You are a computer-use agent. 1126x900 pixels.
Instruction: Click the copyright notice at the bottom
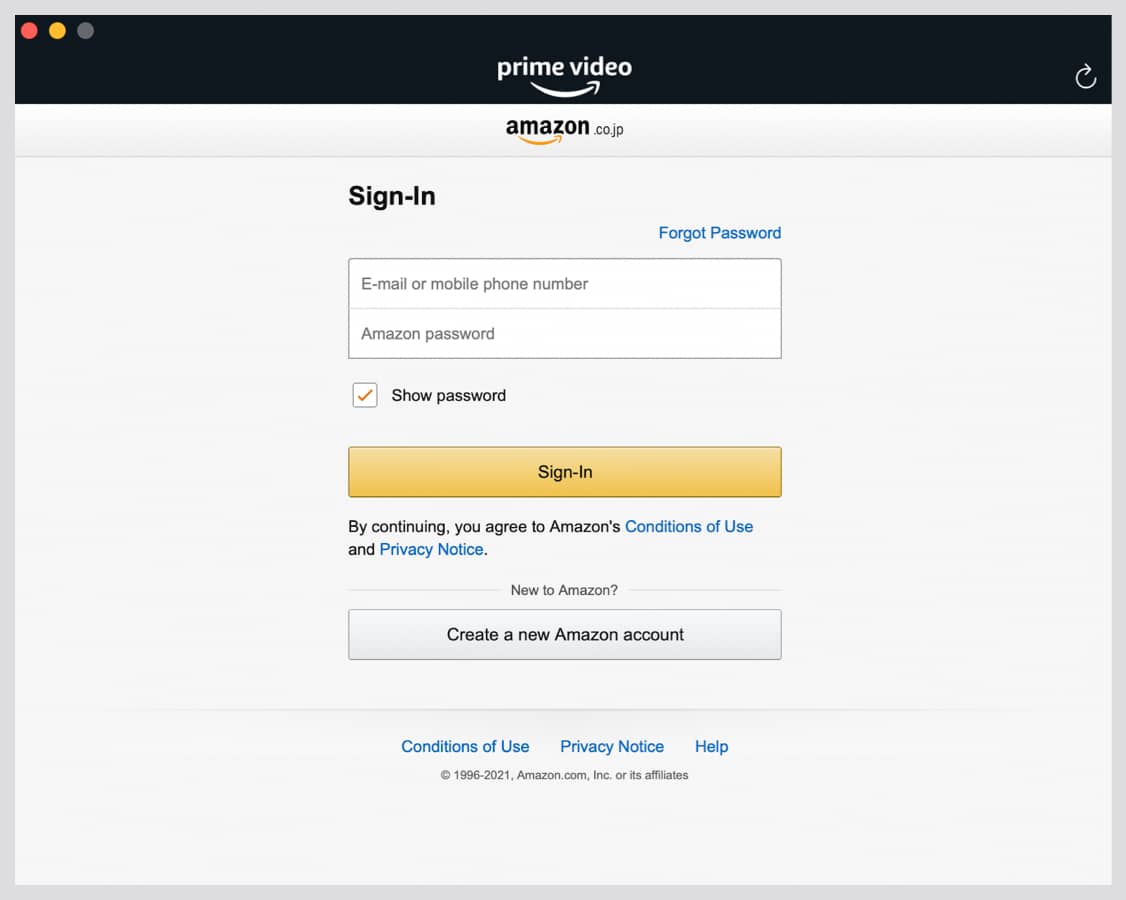point(563,774)
